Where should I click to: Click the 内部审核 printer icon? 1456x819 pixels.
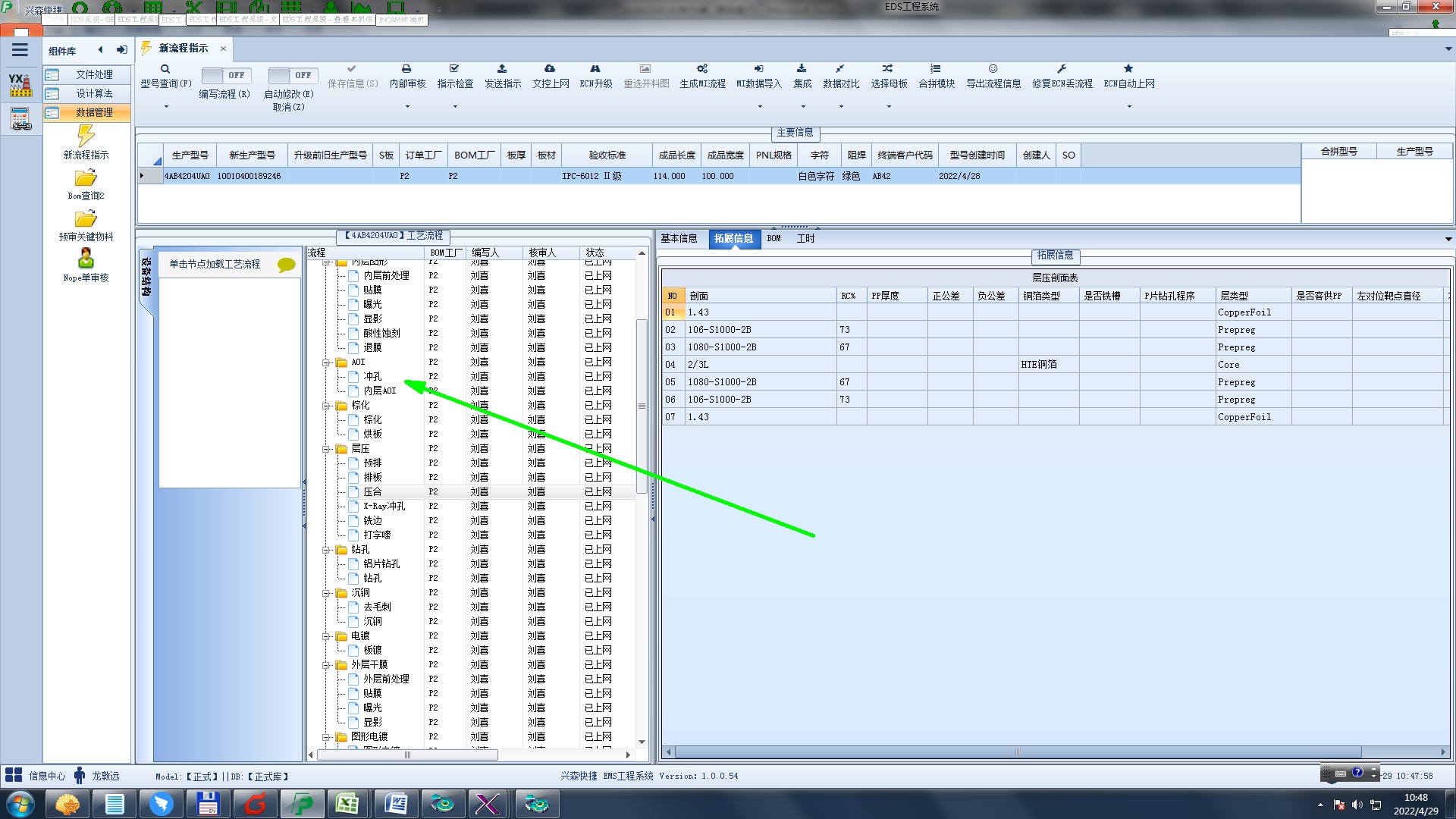[406, 69]
